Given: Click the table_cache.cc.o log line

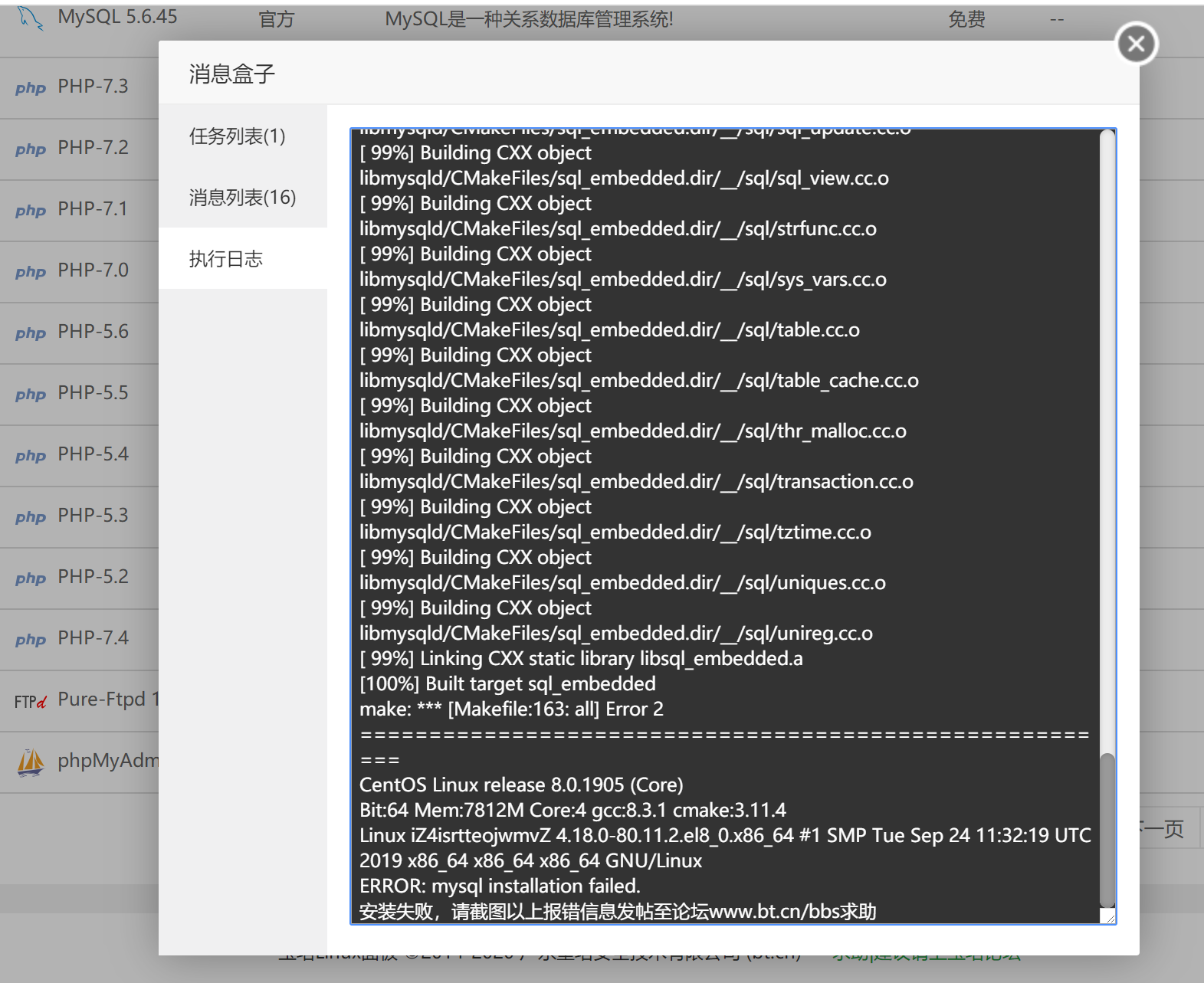Looking at the screenshot, I should point(639,380).
